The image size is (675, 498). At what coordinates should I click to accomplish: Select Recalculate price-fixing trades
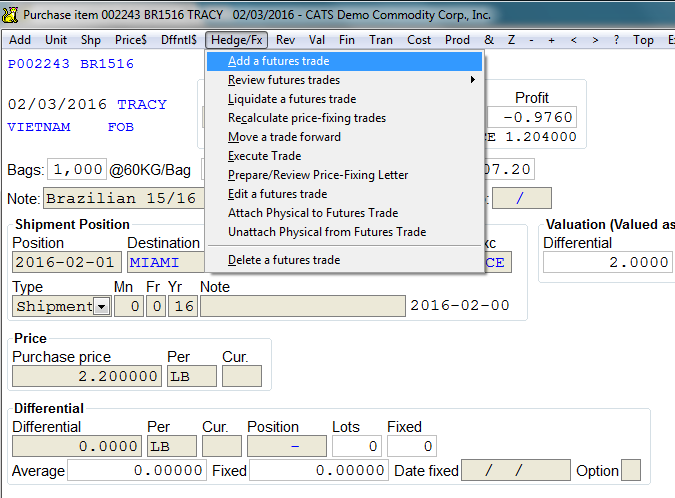pyautogui.click(x=344, y=118)
